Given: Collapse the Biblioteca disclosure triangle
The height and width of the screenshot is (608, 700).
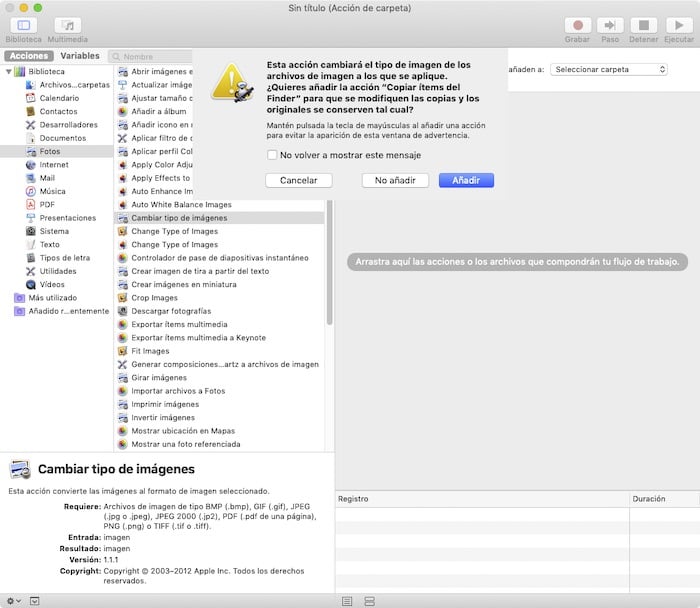Looking at the screenshot, I should coord(9,72).
